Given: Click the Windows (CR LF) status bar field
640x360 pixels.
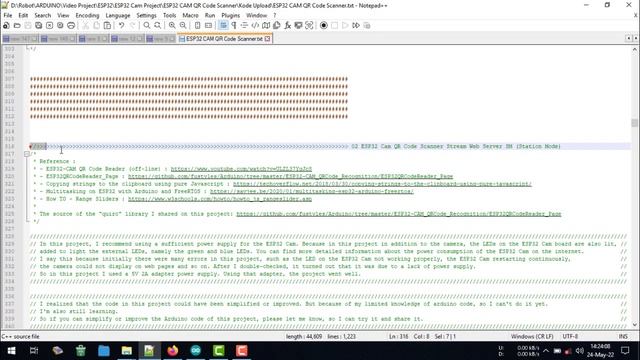Looking at the screenshot, I should (x=532, y=336).
